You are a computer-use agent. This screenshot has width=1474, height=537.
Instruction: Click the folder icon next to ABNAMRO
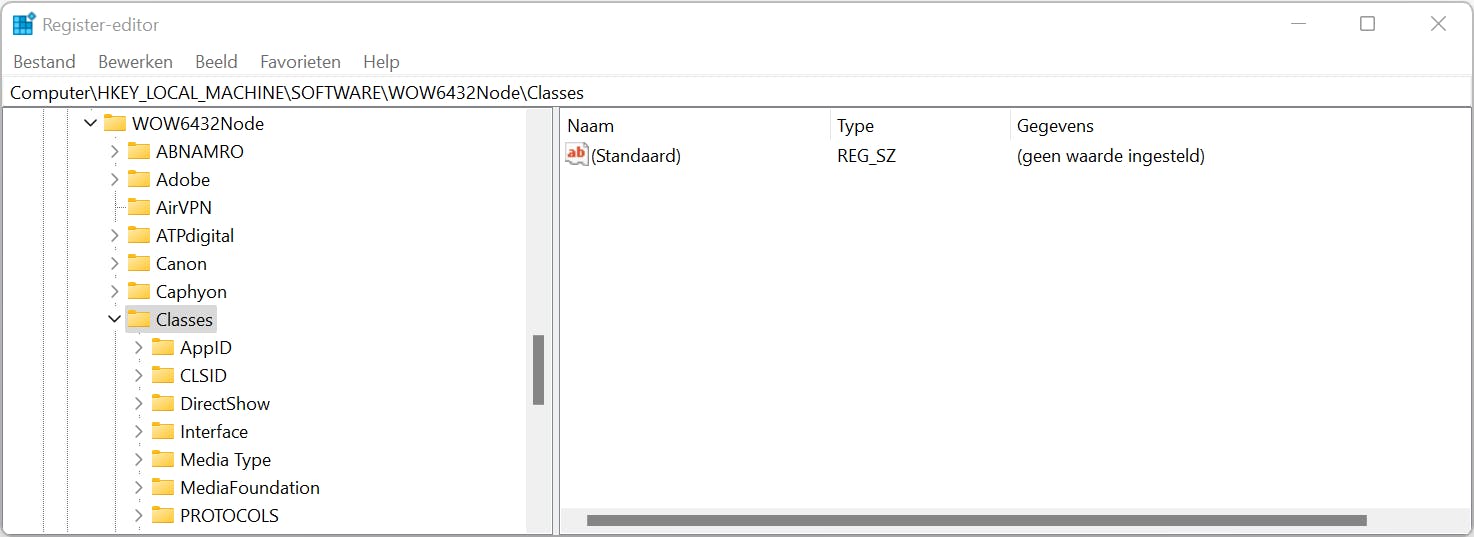[139, 152]
